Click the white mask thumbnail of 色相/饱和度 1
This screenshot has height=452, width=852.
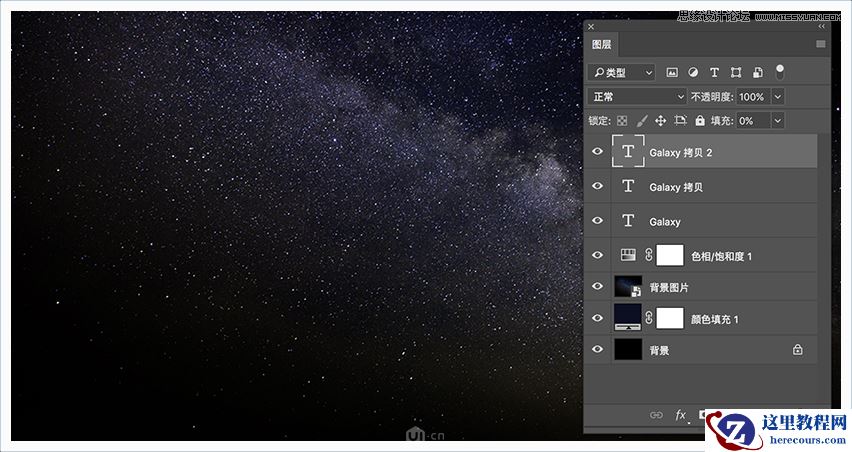coord(670,255)
